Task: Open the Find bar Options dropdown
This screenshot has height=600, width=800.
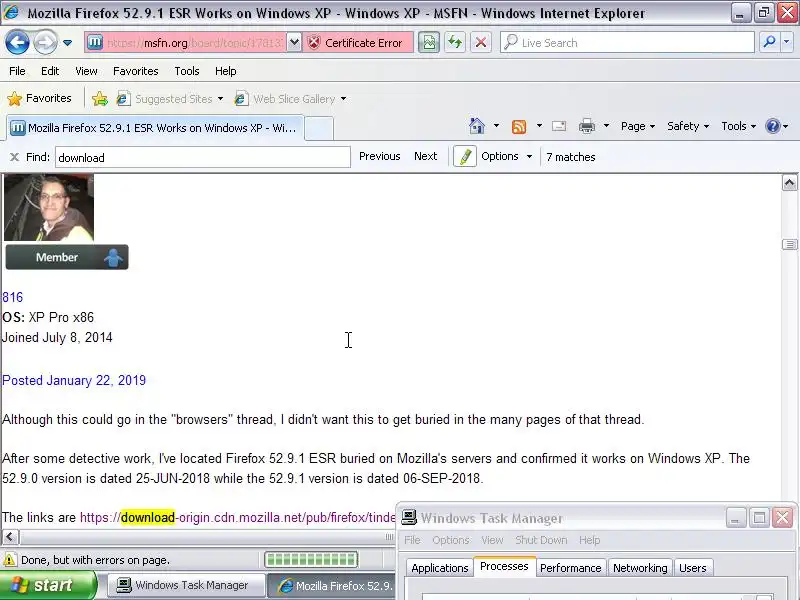Action: (507, 156)
